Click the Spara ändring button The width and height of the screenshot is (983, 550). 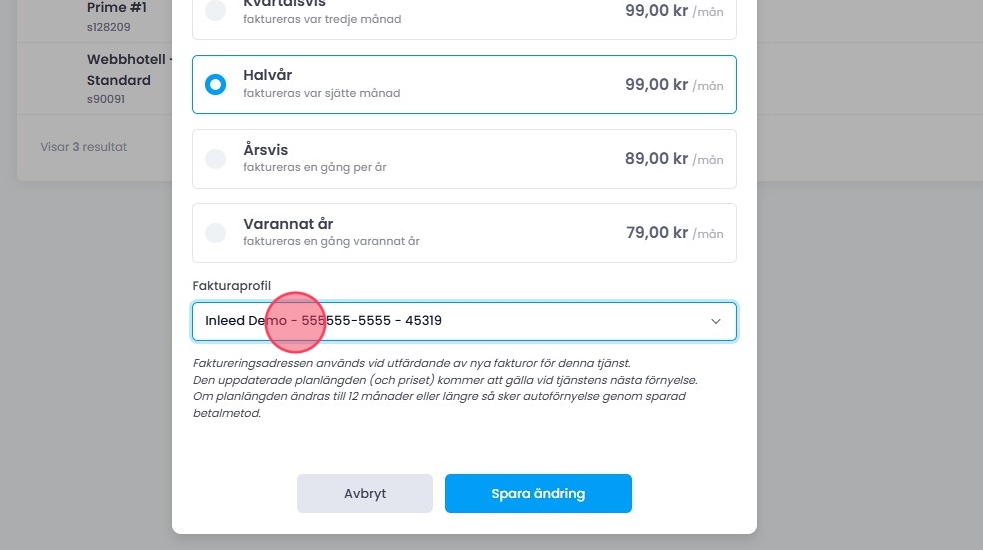click(538, 493)
